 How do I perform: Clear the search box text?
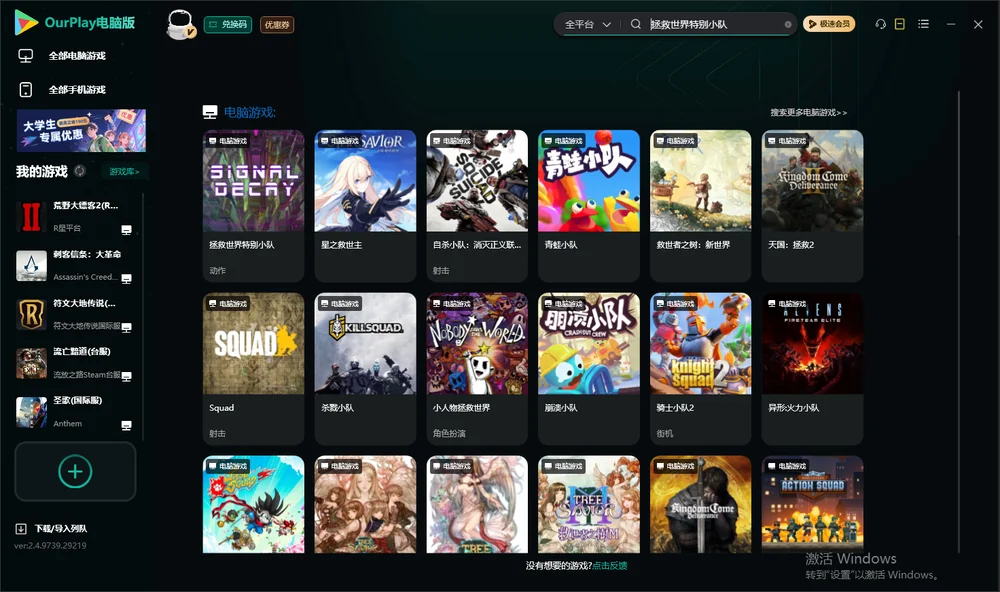[788, 24]
